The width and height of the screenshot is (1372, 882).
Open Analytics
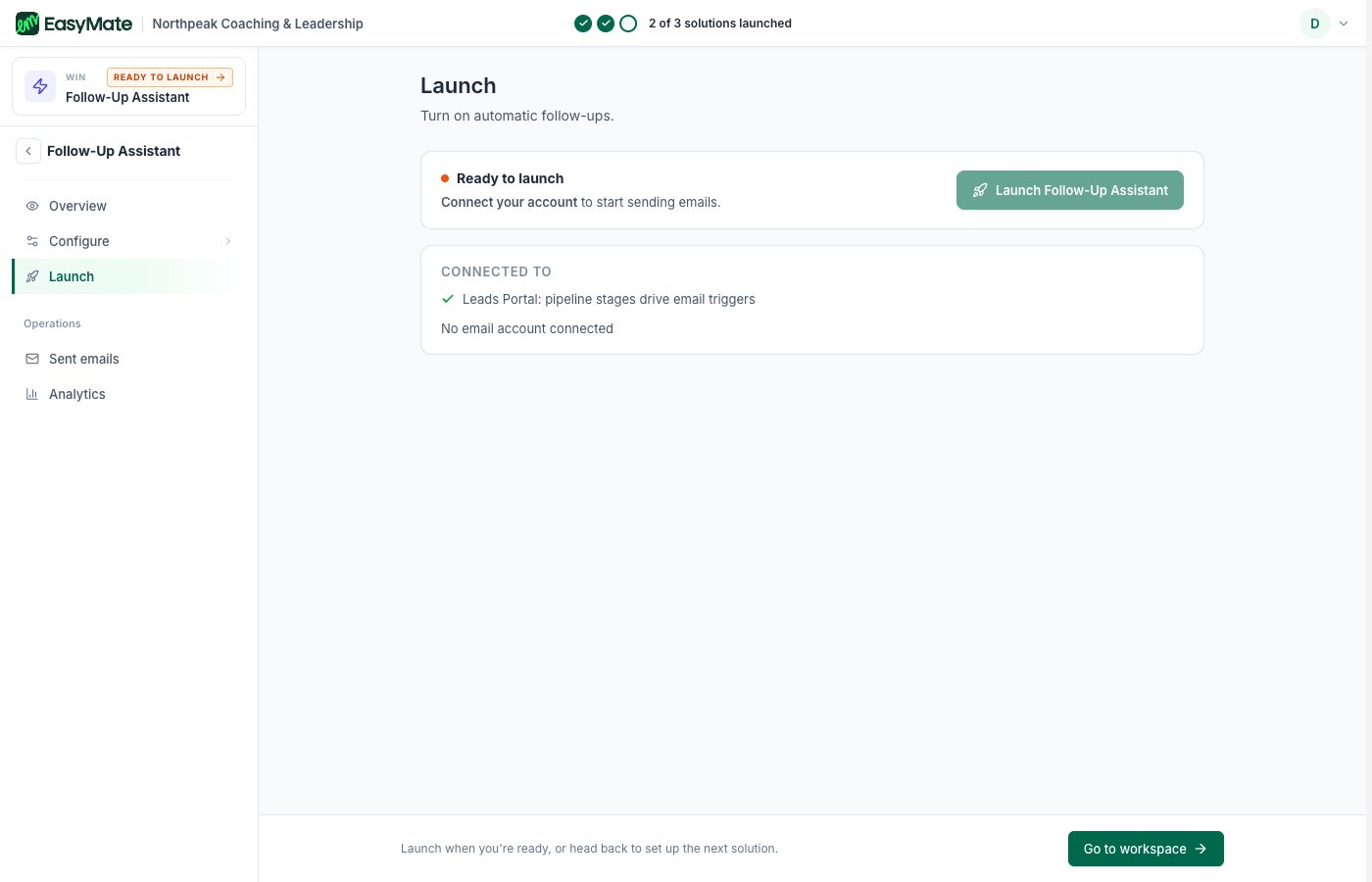pos(123,394)
